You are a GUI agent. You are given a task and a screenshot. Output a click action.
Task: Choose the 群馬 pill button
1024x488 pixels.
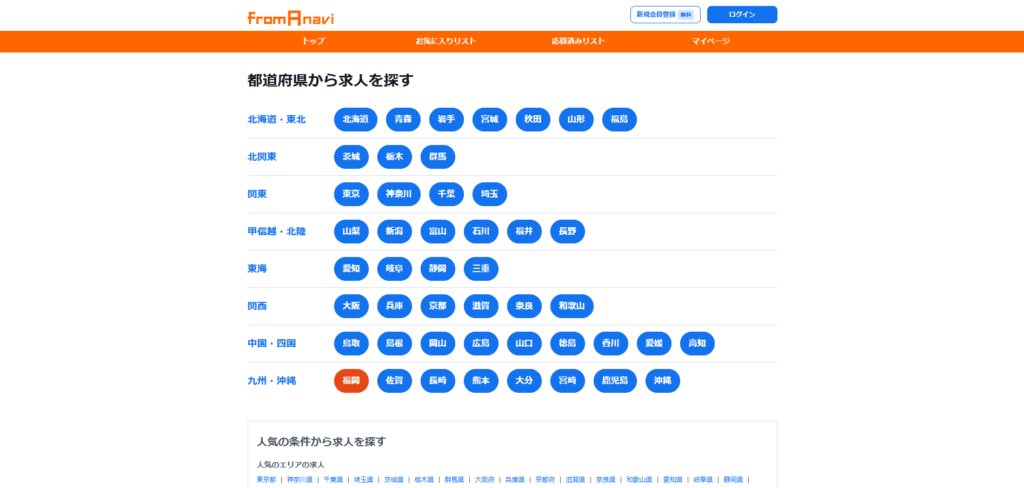point(438,157)
